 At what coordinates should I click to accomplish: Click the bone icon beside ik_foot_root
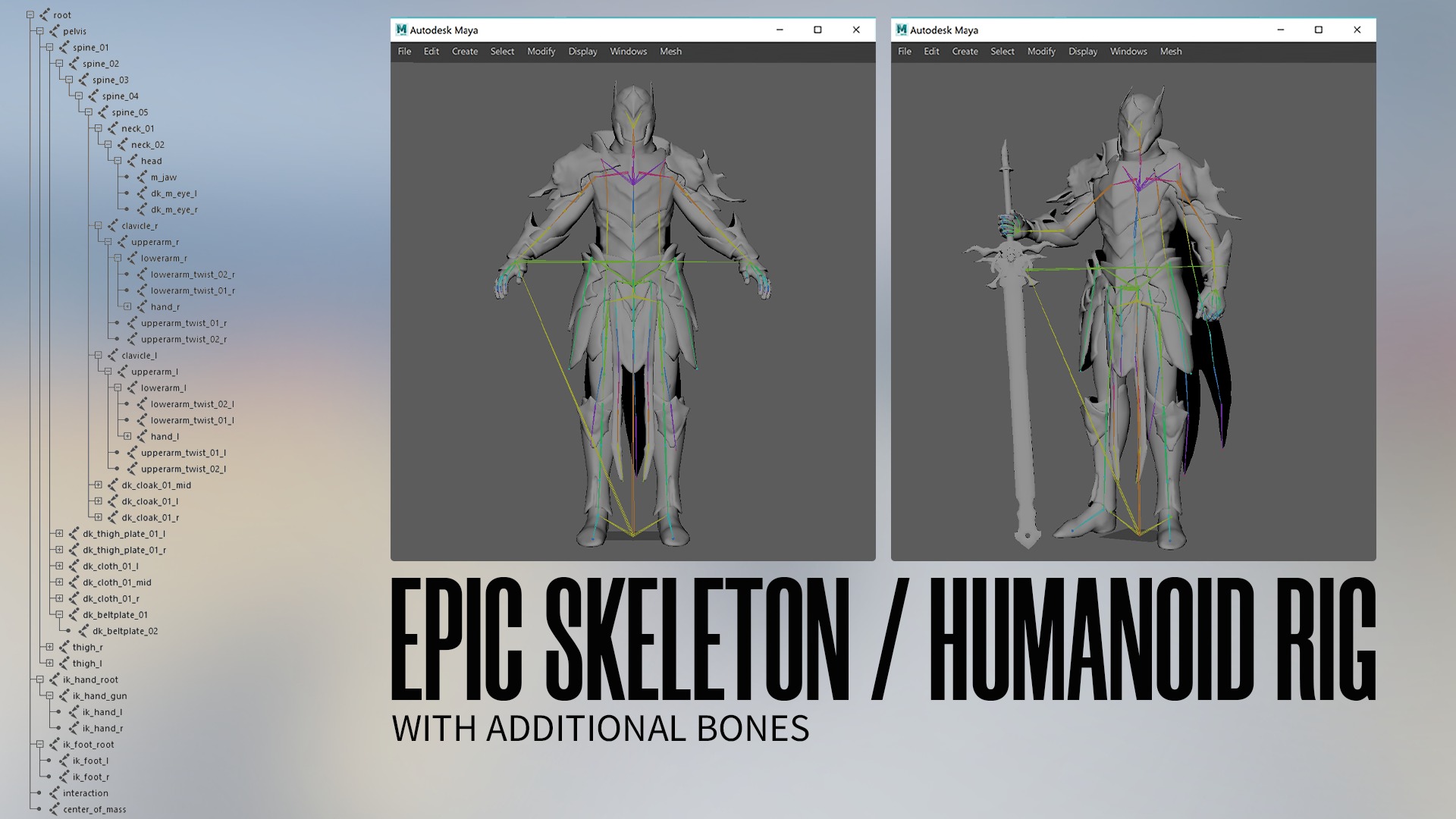[x=55, y=745]
